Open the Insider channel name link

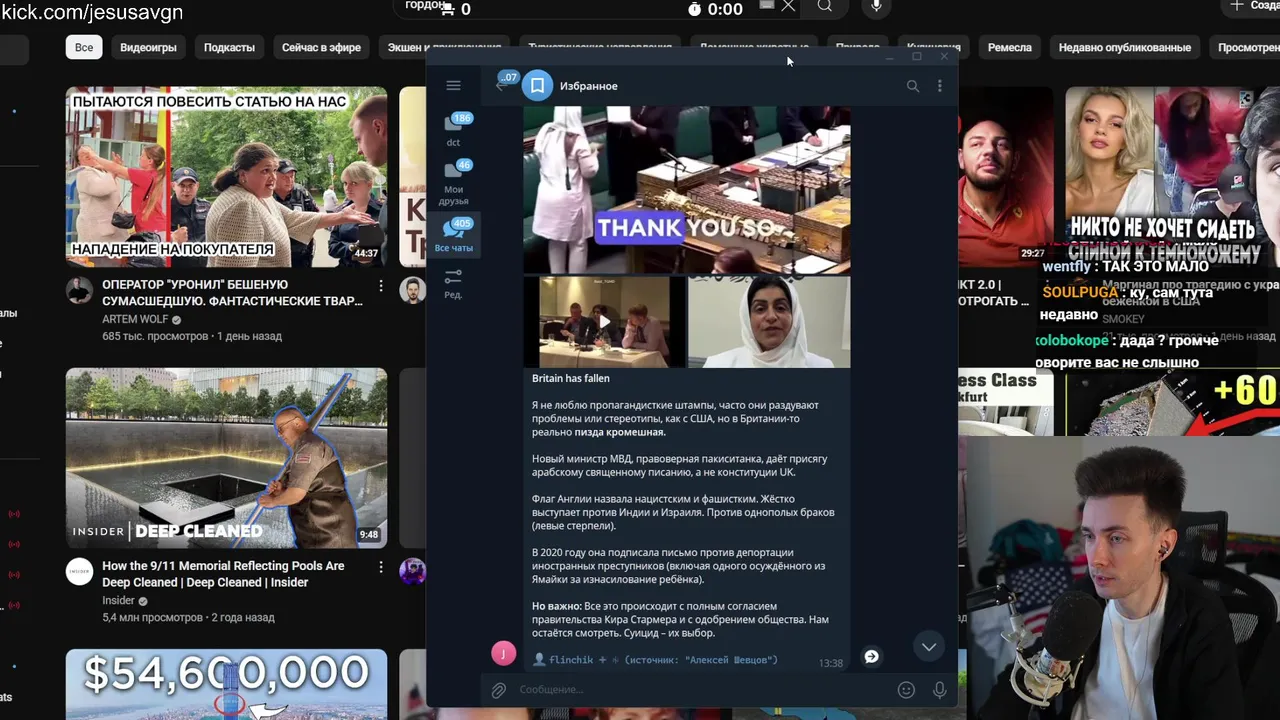click(118, 601)
